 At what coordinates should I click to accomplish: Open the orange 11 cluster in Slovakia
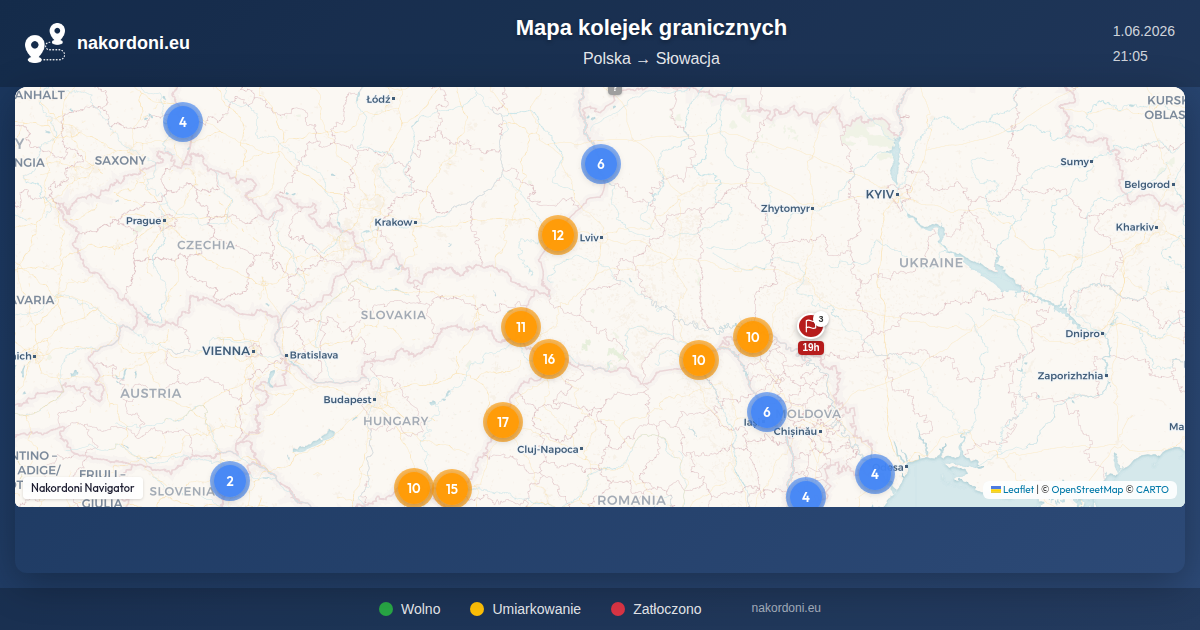pyautogui.click(x=521, y=327)
